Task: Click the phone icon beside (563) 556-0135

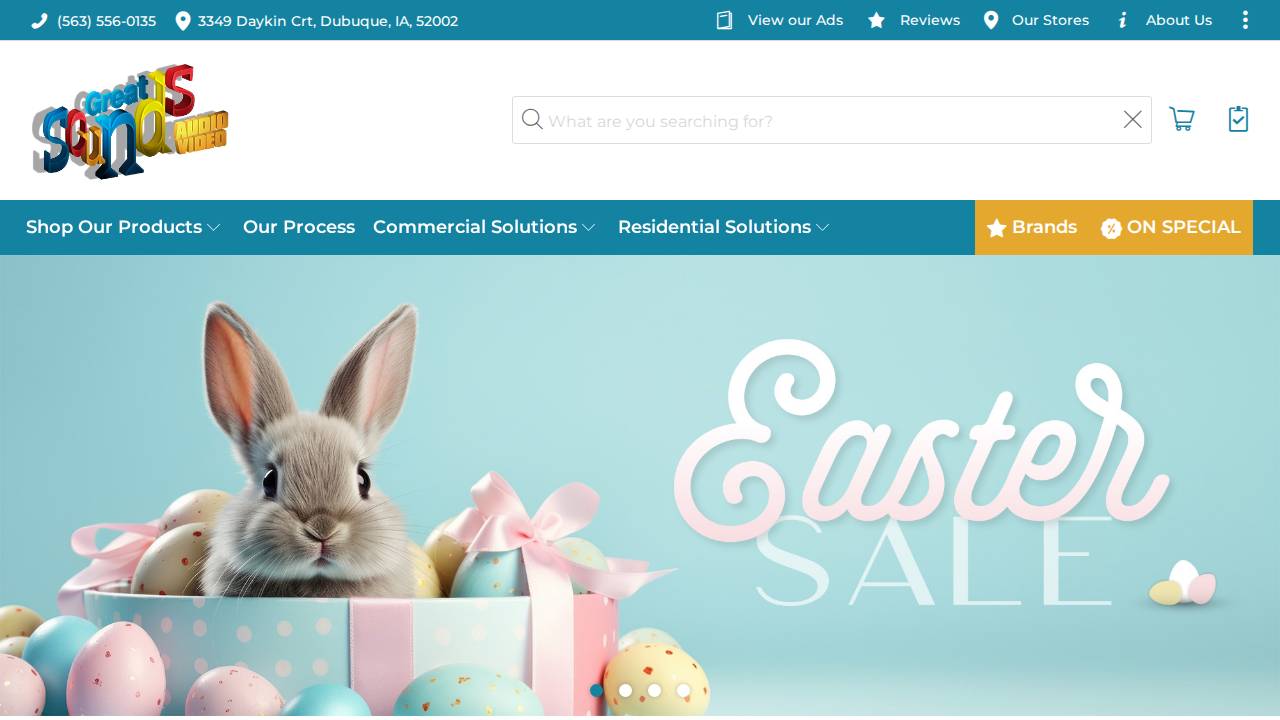Action: [x=39, y=21]
